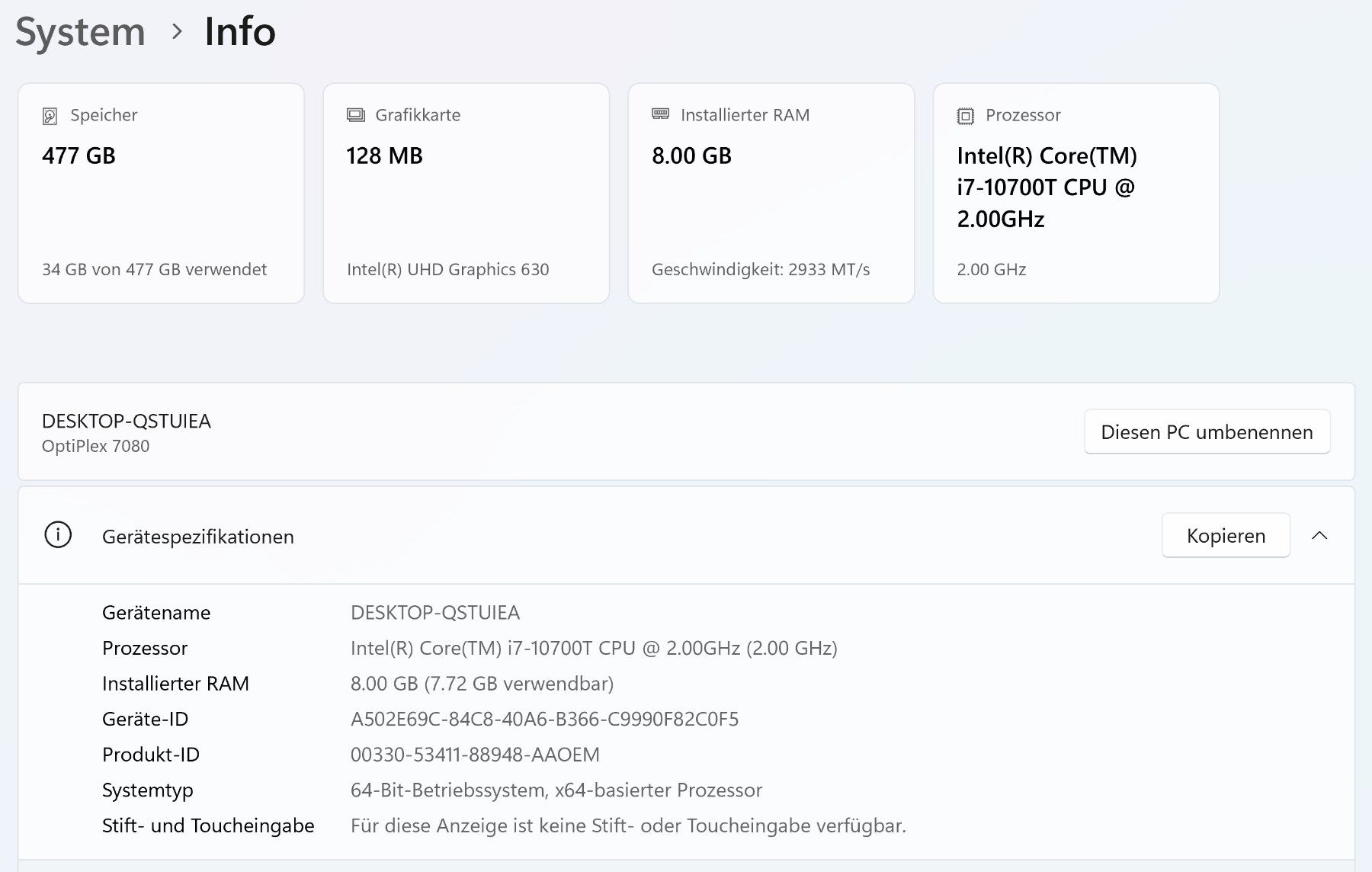Screen dimensions: 1372x872
Task: Click the 'keine Stift- oder Toucheingabe' value
Action: pyautogui.click(x=628, y=826)
